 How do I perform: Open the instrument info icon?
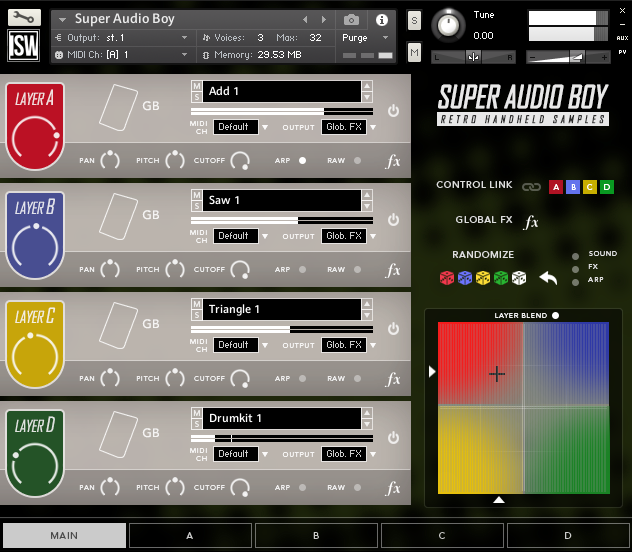[381, 20]
